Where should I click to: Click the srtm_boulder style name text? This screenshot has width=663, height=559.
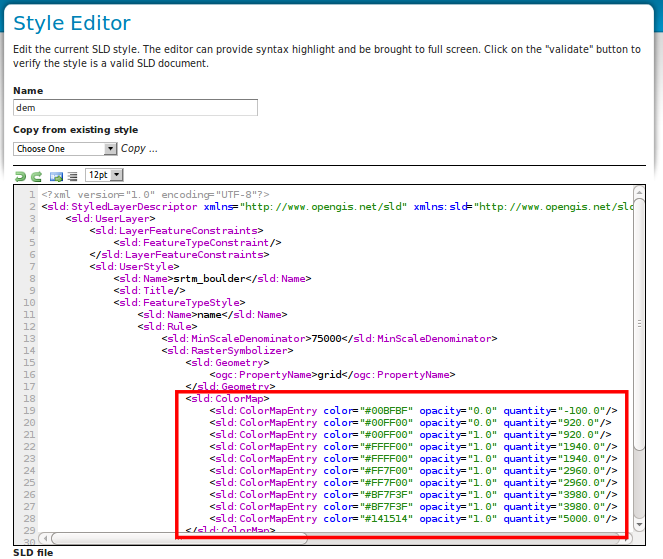[x=209, y=279]
